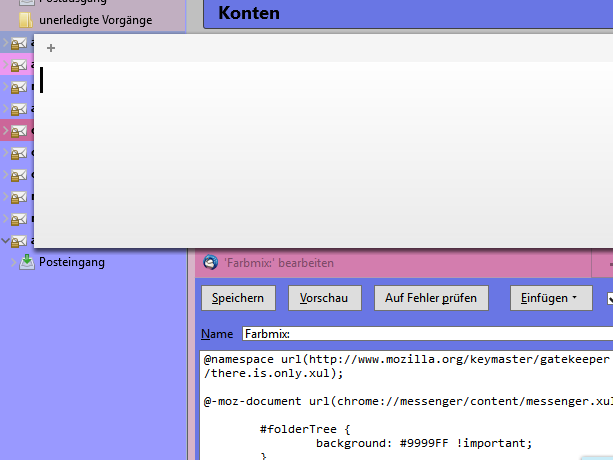613x460 pixels.
Task: Expand the Posteingang folder arrow
Action: pos(13,262)
